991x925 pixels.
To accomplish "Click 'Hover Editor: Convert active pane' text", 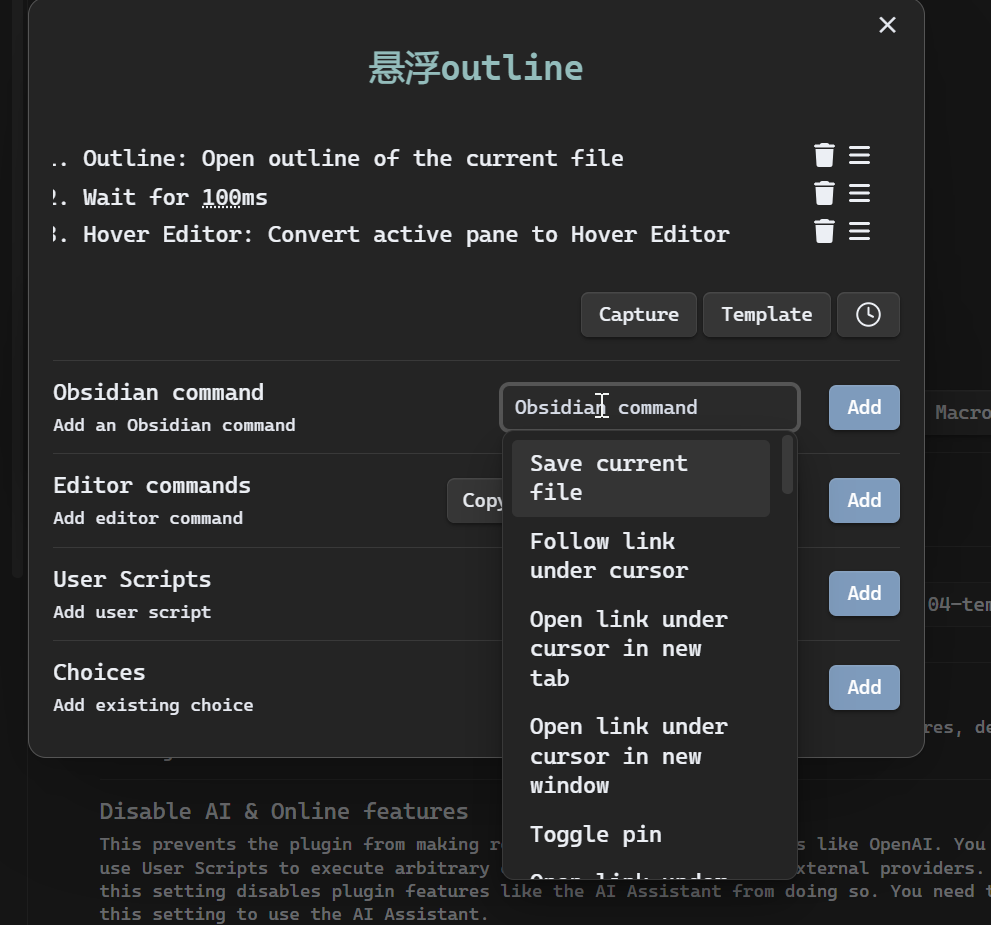I will point(406,234).
